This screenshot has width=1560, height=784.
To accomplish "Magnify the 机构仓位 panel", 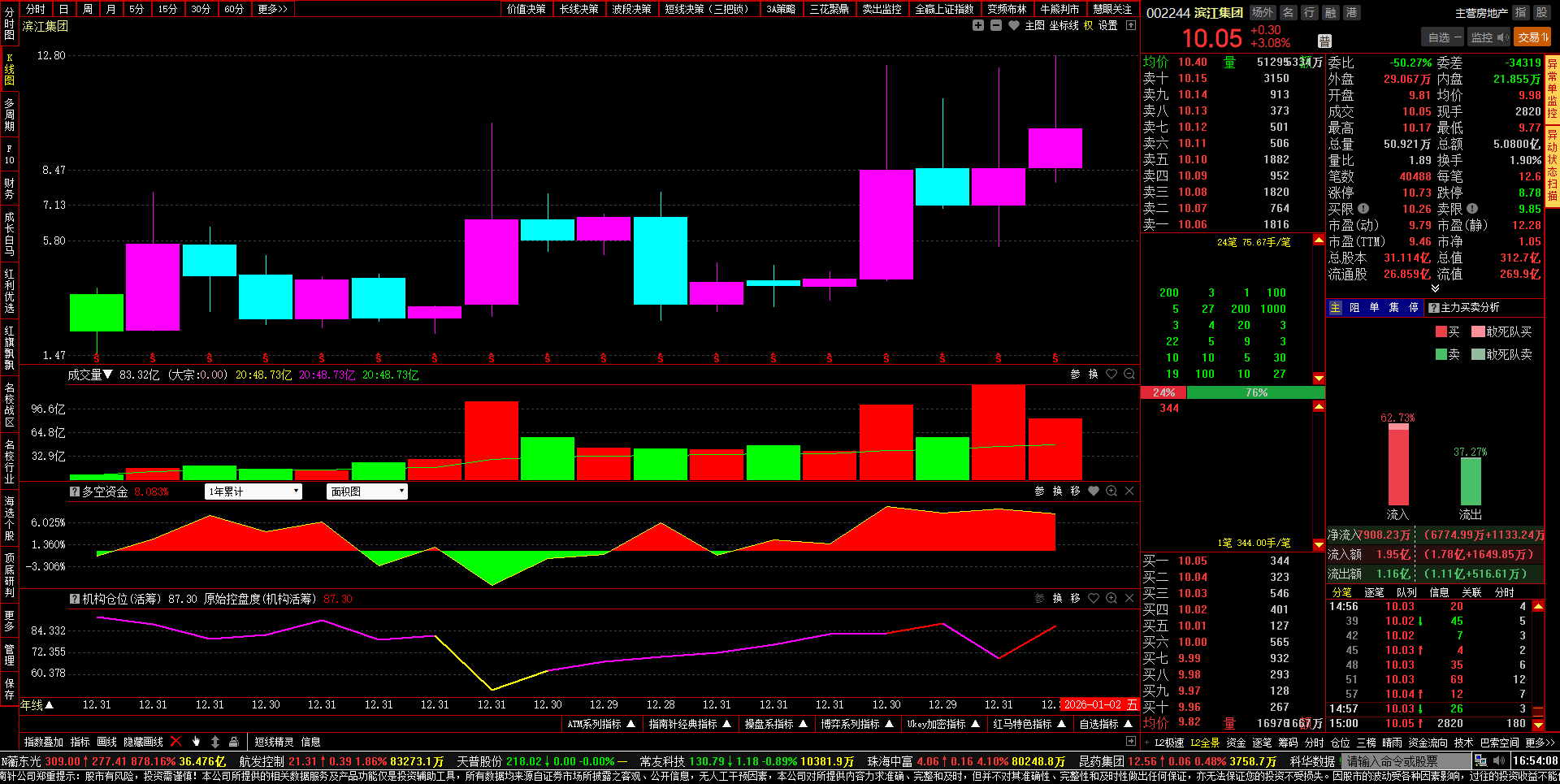I will pyautogui.click(x=1111, y=598).
